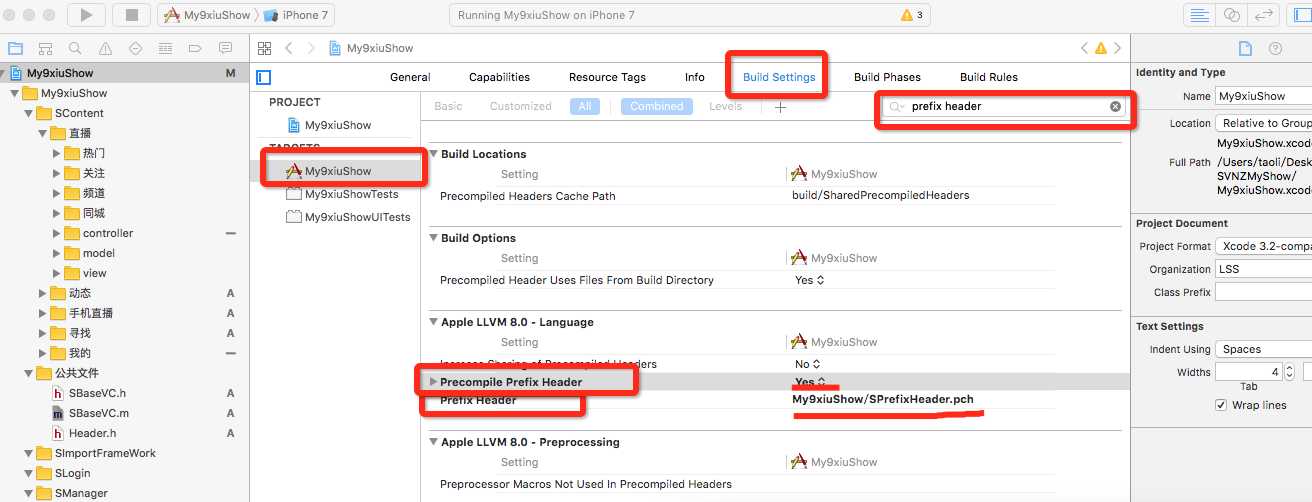The image size is (1312, 502).
Task: Open the Debug navigator
Action: (x=165, y=48)
